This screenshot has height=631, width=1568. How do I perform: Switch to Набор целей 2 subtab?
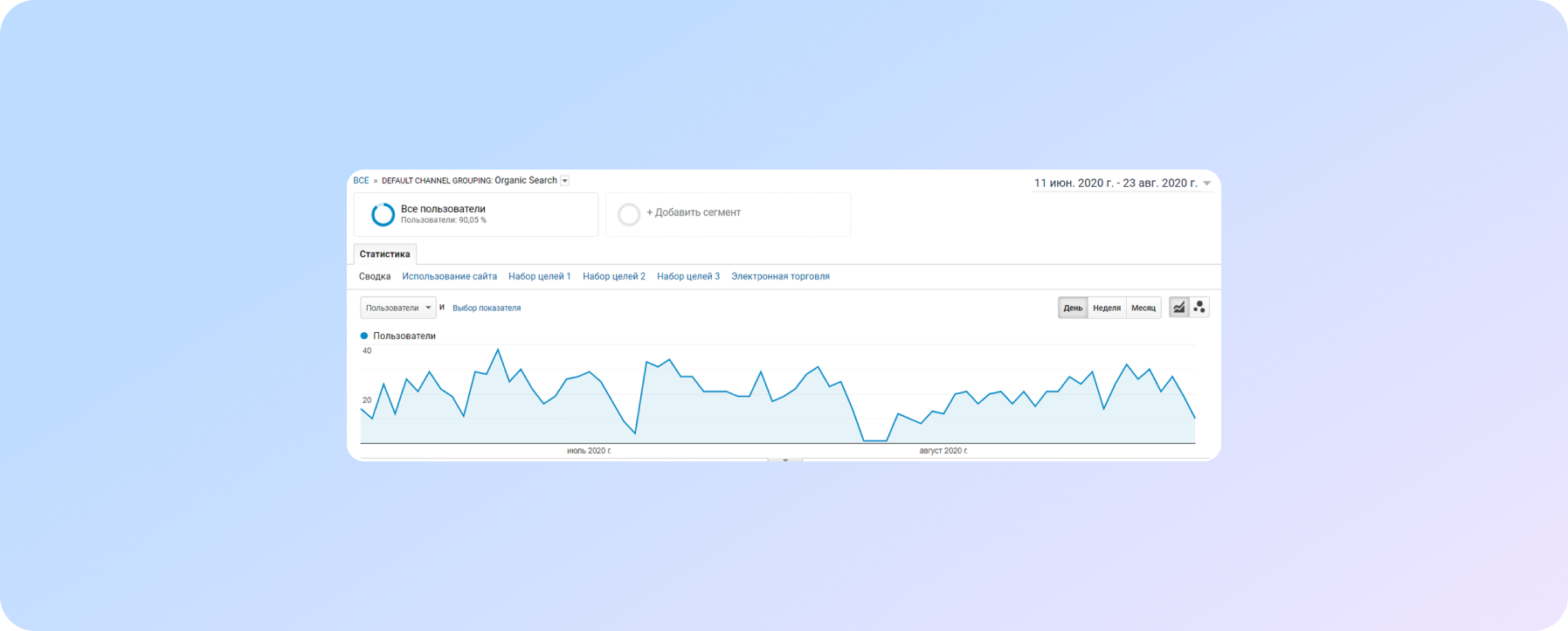tap(614, 276)
